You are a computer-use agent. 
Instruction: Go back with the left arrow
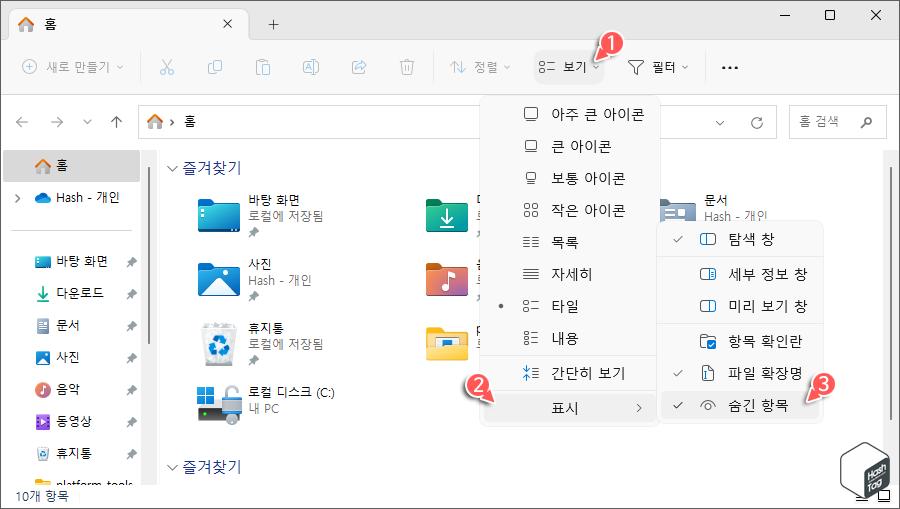(22, 122)
